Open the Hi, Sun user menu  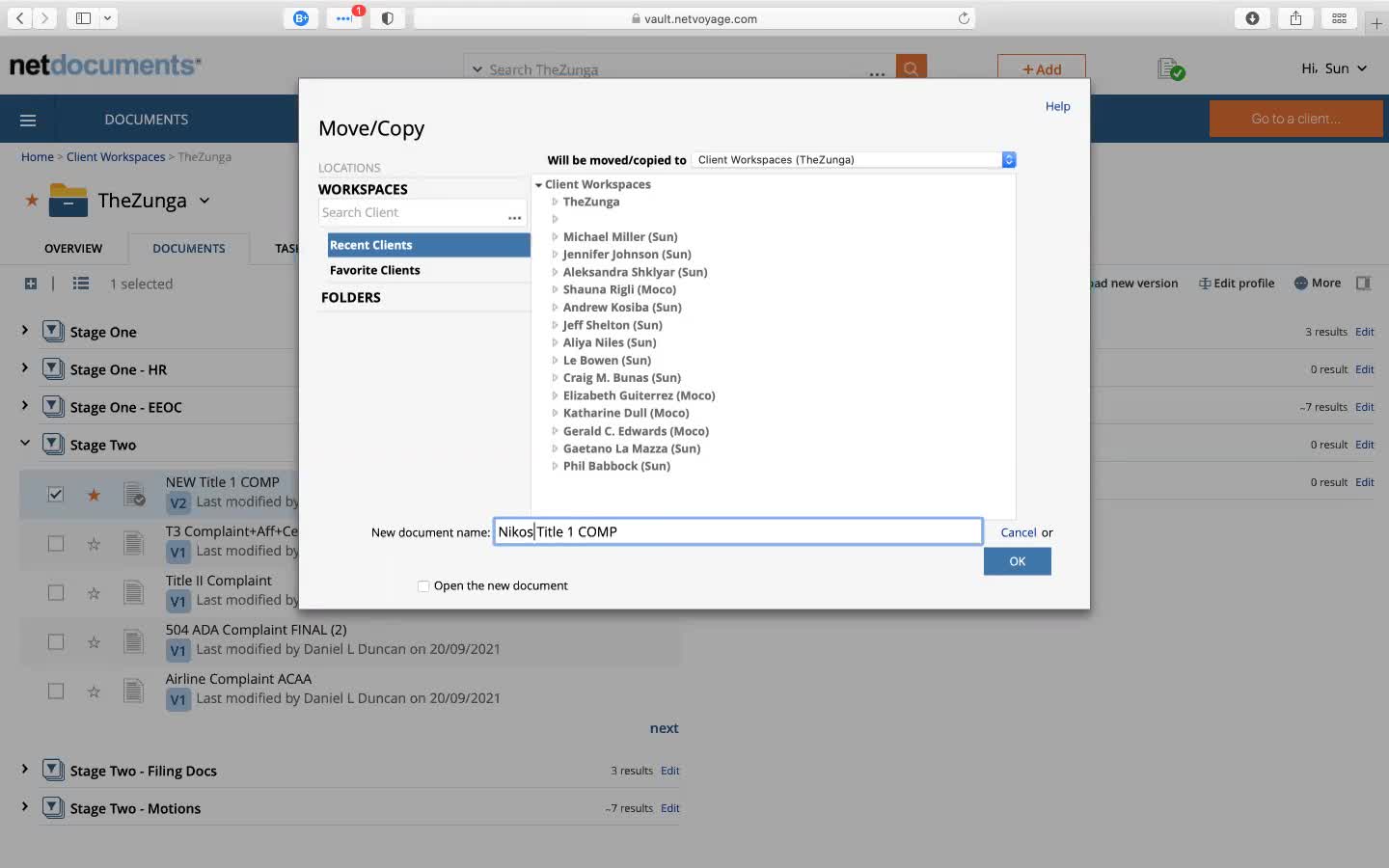tap(1334, 68)
